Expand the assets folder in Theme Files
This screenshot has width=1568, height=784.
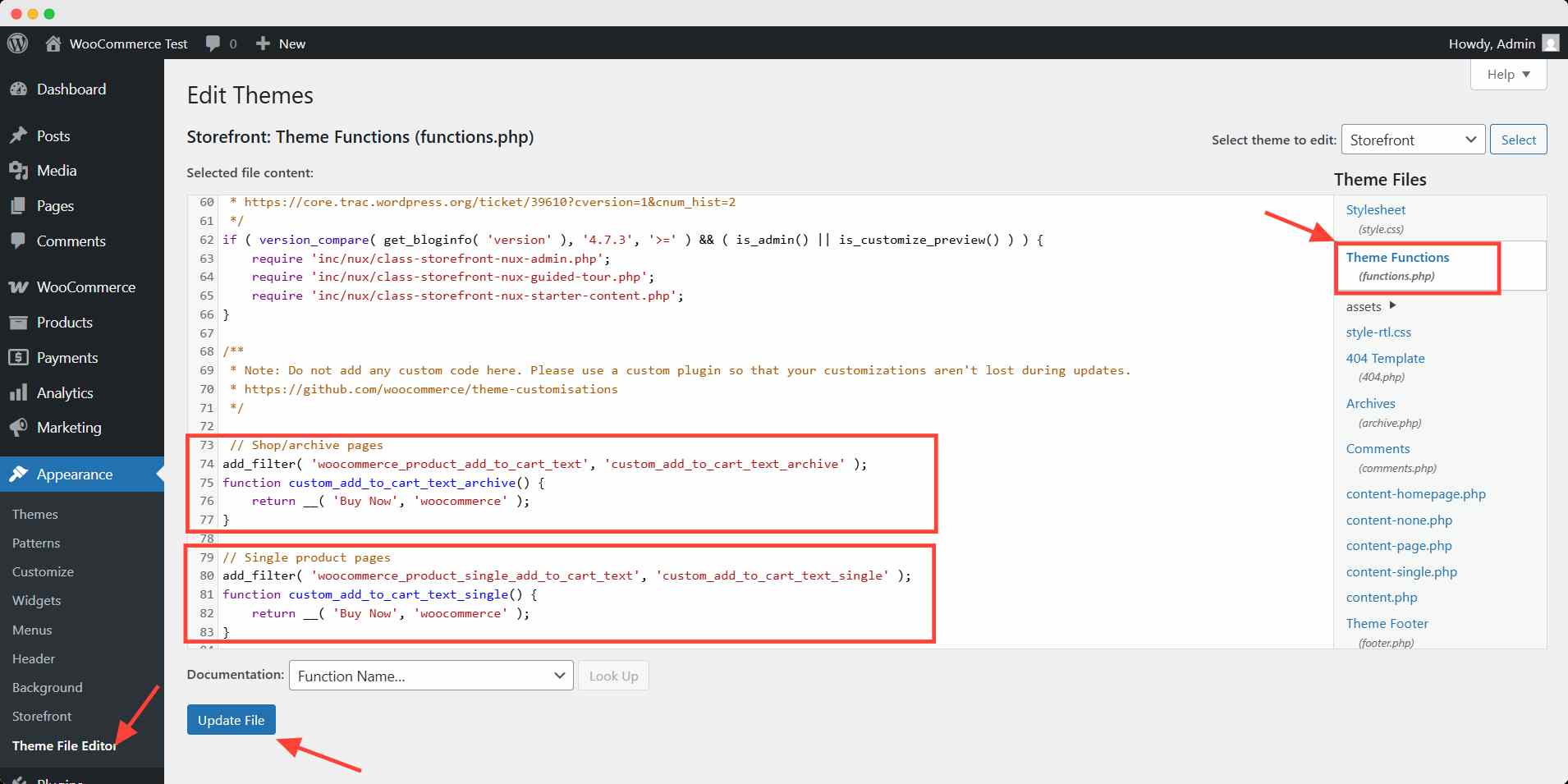tap(1391, 306)
